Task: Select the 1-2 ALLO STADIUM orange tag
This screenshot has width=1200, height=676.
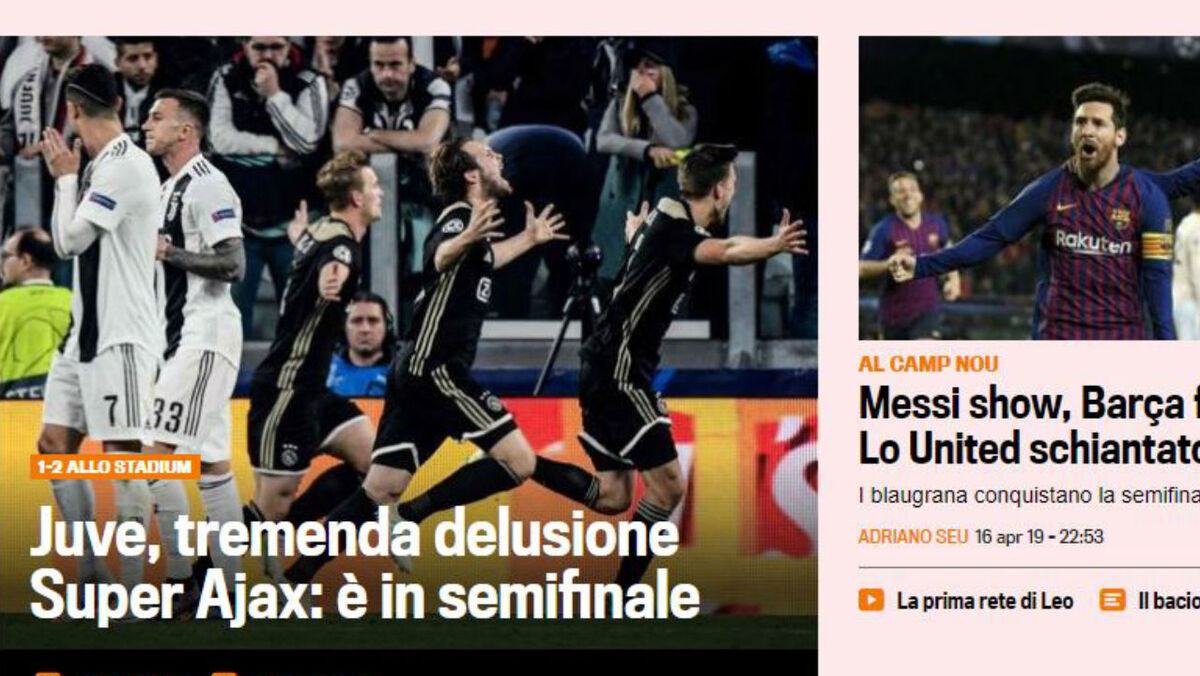Action: (x=115, y=467)
